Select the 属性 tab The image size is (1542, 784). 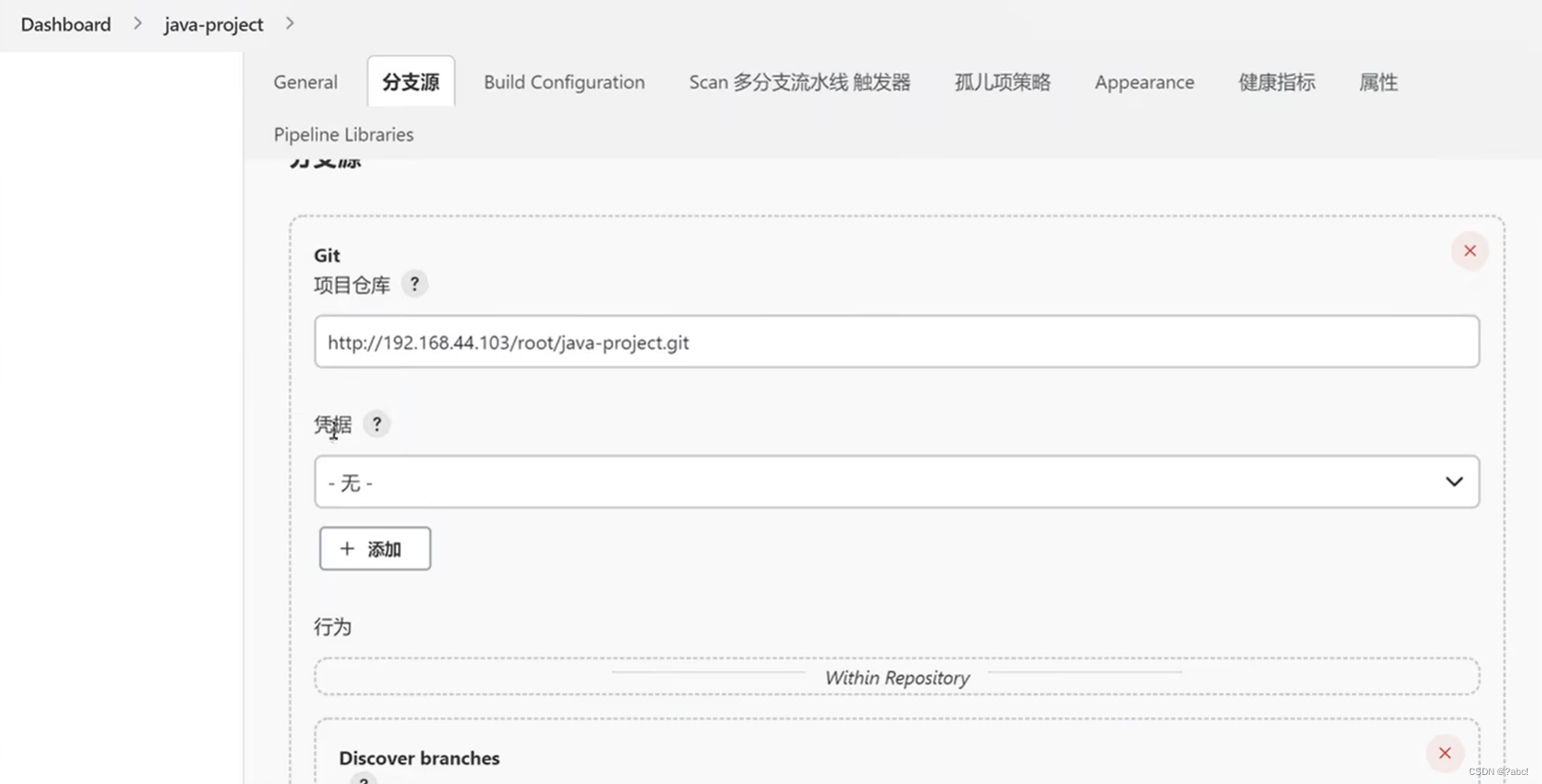click(1378, 82)
